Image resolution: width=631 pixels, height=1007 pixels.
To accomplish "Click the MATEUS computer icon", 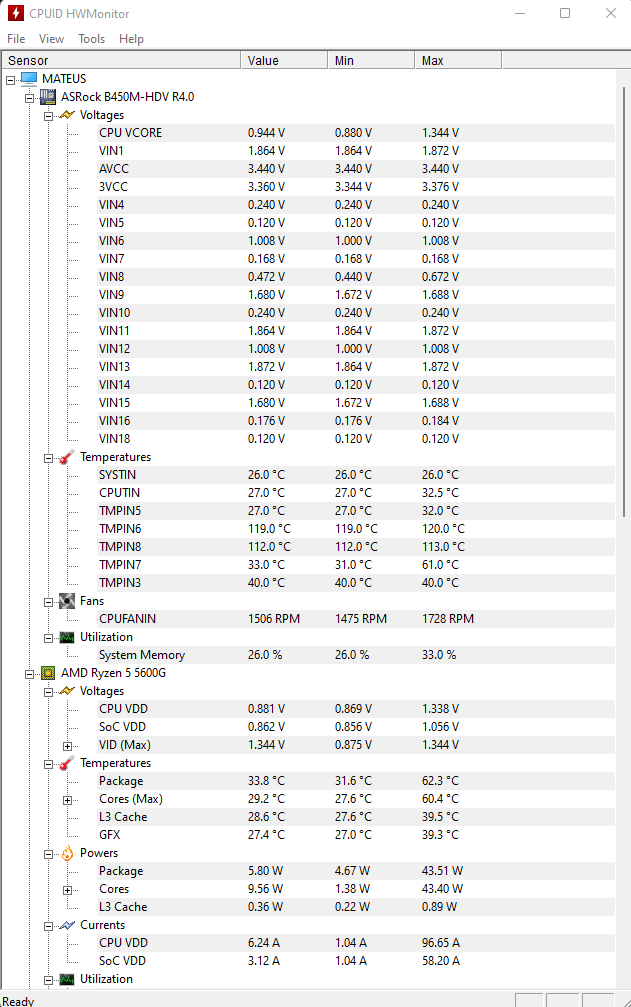I will coord(29,79).
